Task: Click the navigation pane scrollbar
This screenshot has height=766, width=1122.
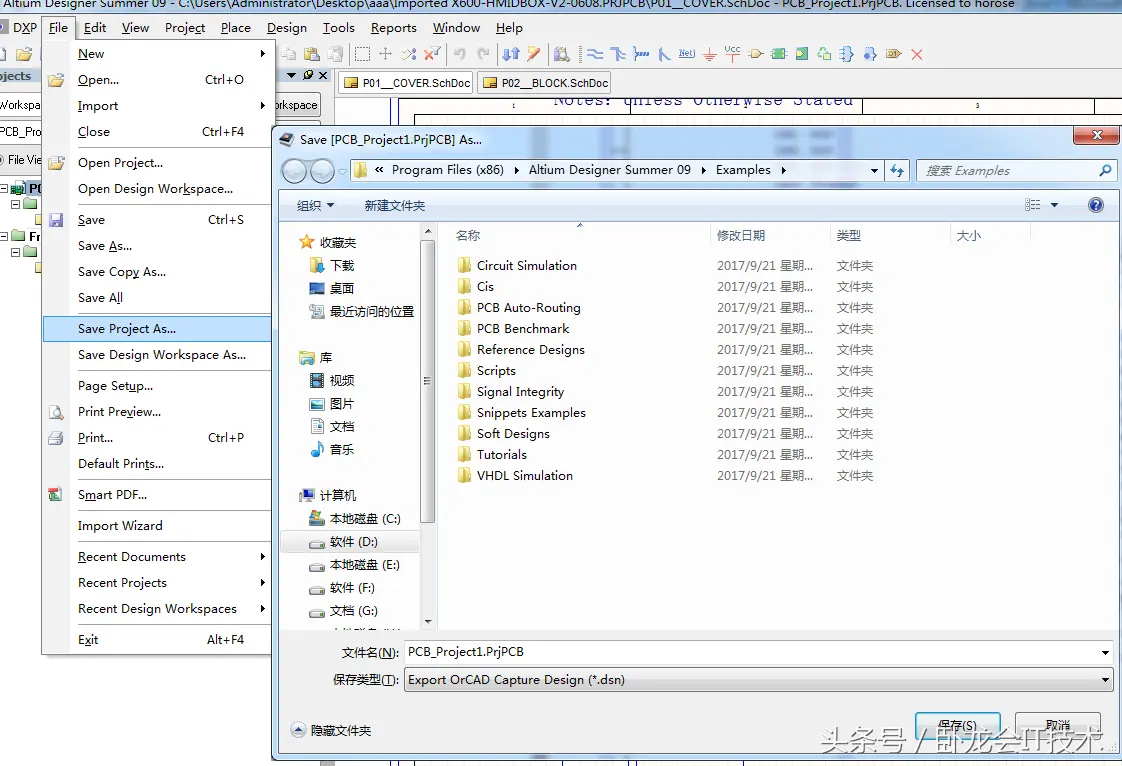Action: [428, 383]
